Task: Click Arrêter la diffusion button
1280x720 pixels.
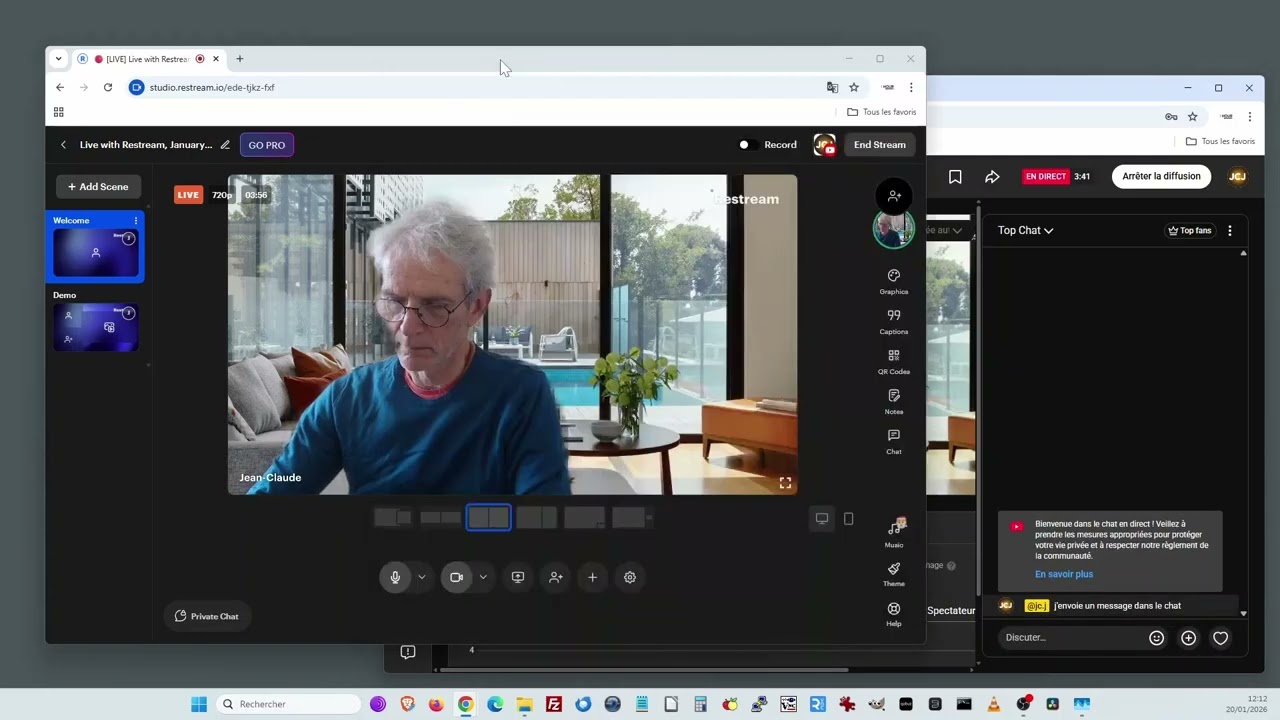Action: (x=1161, y=176)
